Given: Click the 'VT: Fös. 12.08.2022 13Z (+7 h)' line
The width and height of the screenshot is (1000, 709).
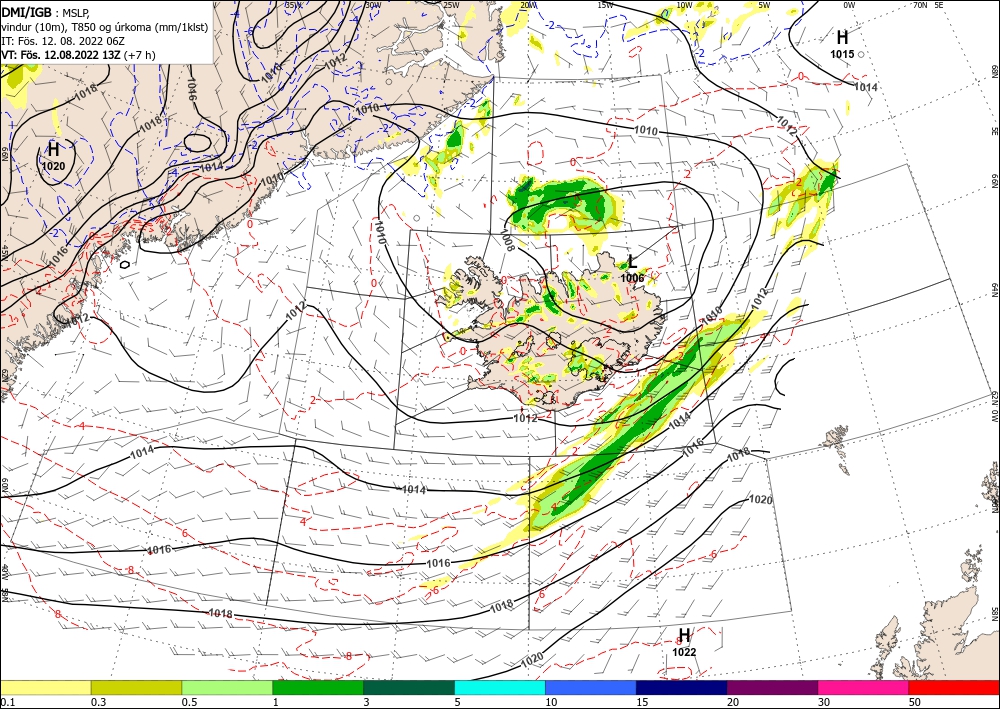Looking at the screenshot, I should [x=78, y=55].
